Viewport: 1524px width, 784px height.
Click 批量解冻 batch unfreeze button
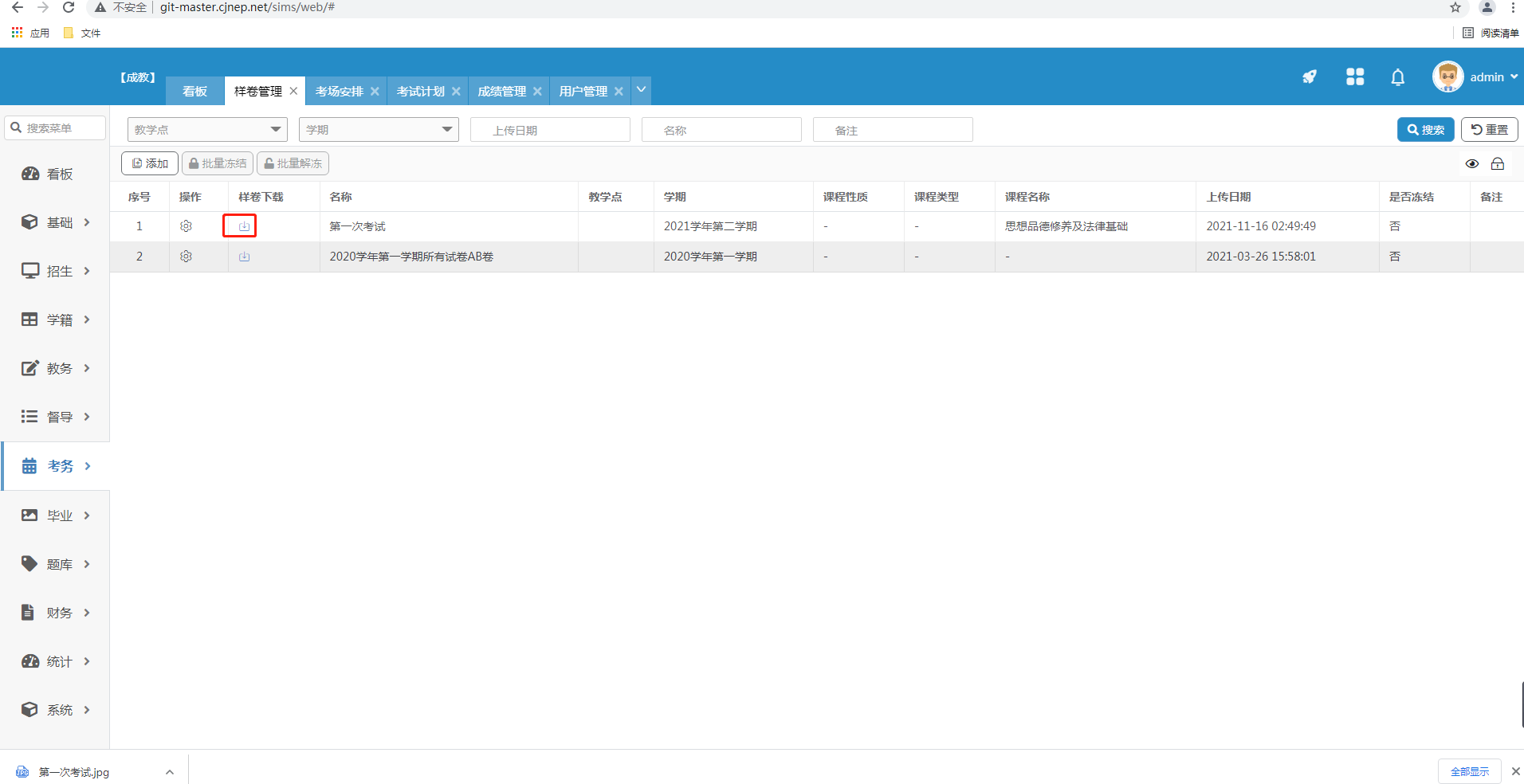[x=293, y=163]
